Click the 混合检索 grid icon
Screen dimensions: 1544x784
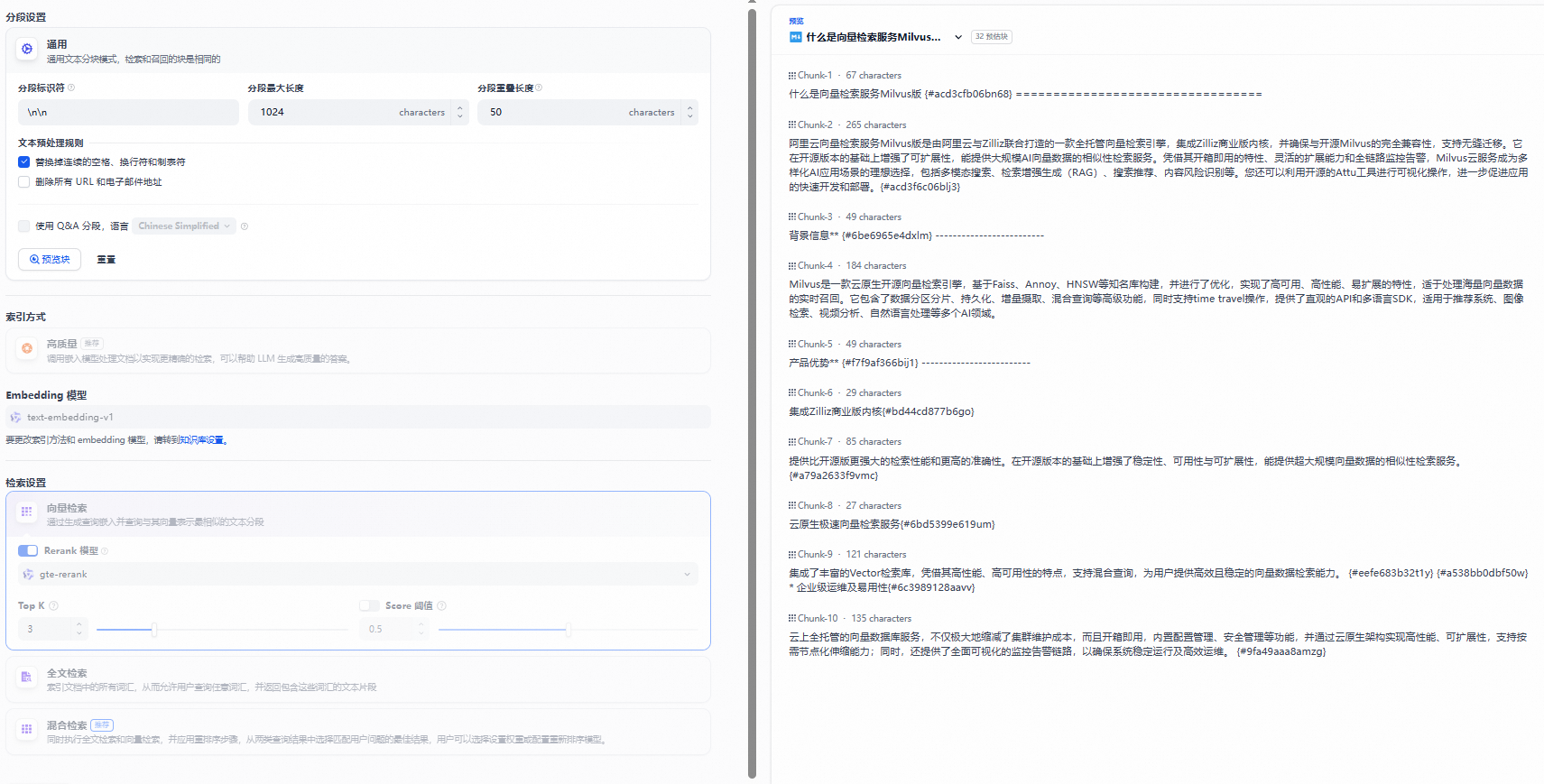tap(27, 729)
